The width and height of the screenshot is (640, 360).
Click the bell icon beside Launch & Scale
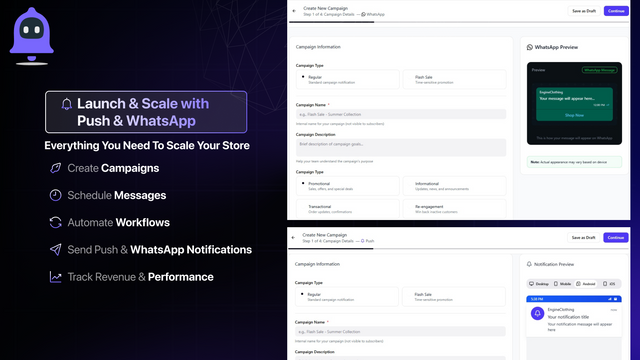coord(67,104)
